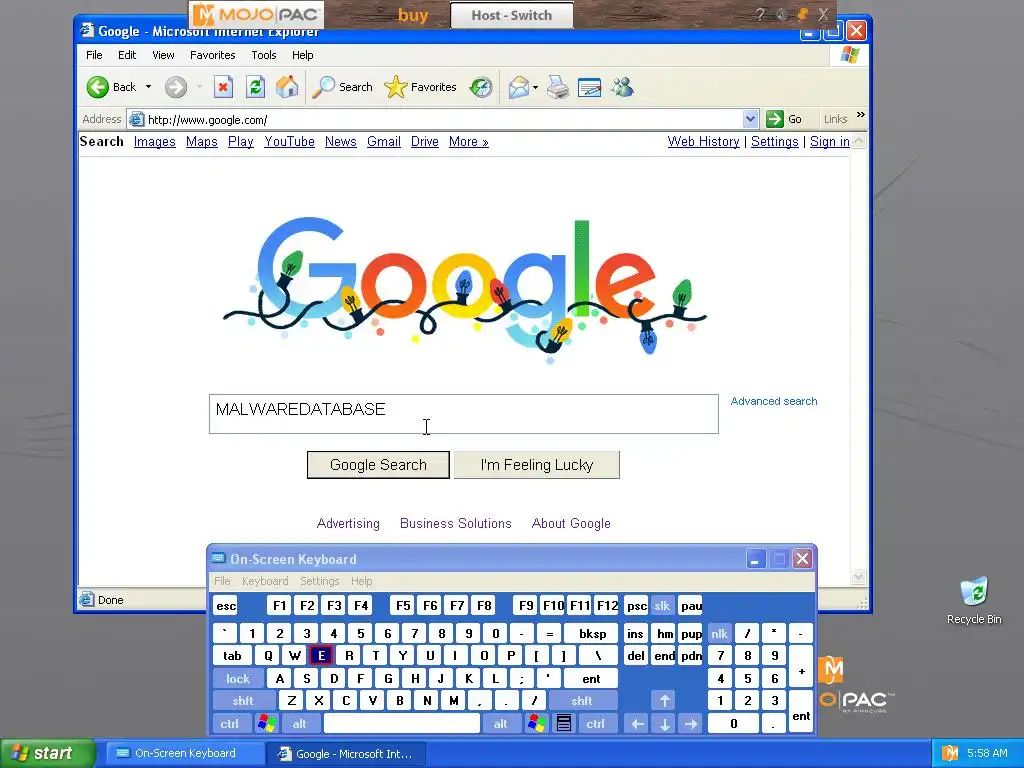
Task: Expand the Back button history dropdown arrow
Action: coord(148,87)
